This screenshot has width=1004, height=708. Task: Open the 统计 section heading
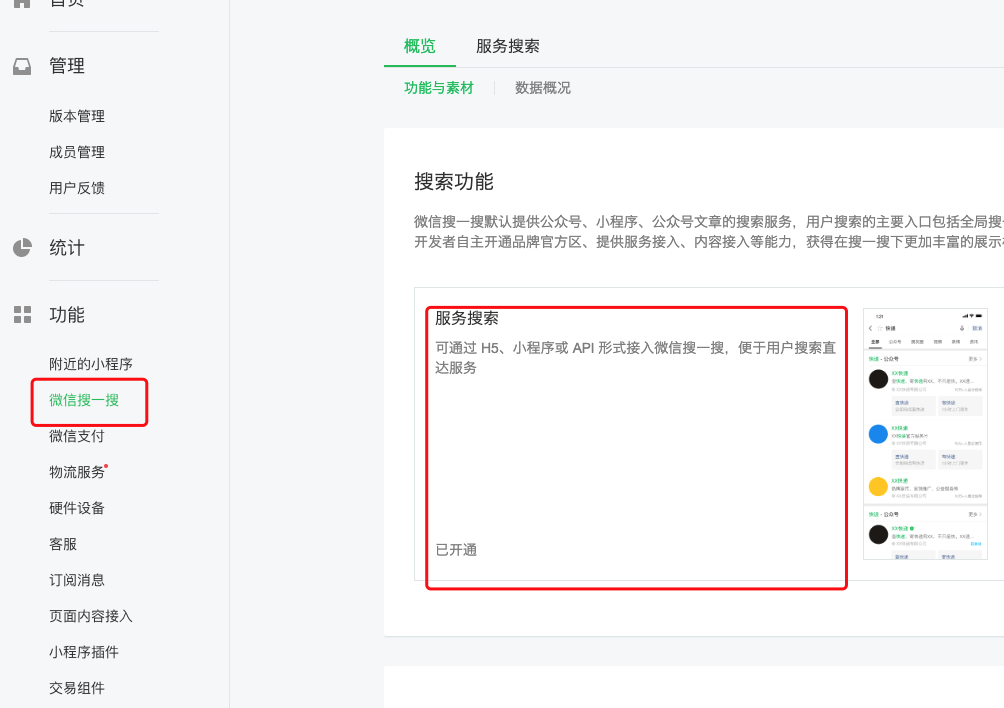(67, 248)
